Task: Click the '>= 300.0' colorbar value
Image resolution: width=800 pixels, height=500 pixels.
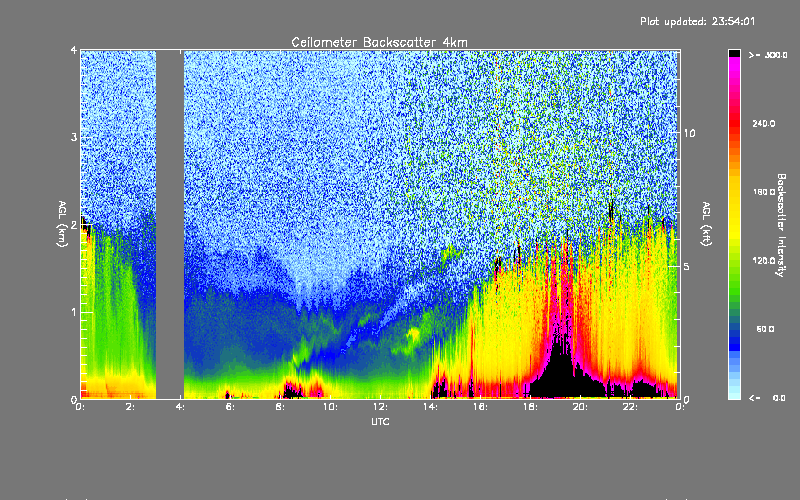Action: coord(768,55)
